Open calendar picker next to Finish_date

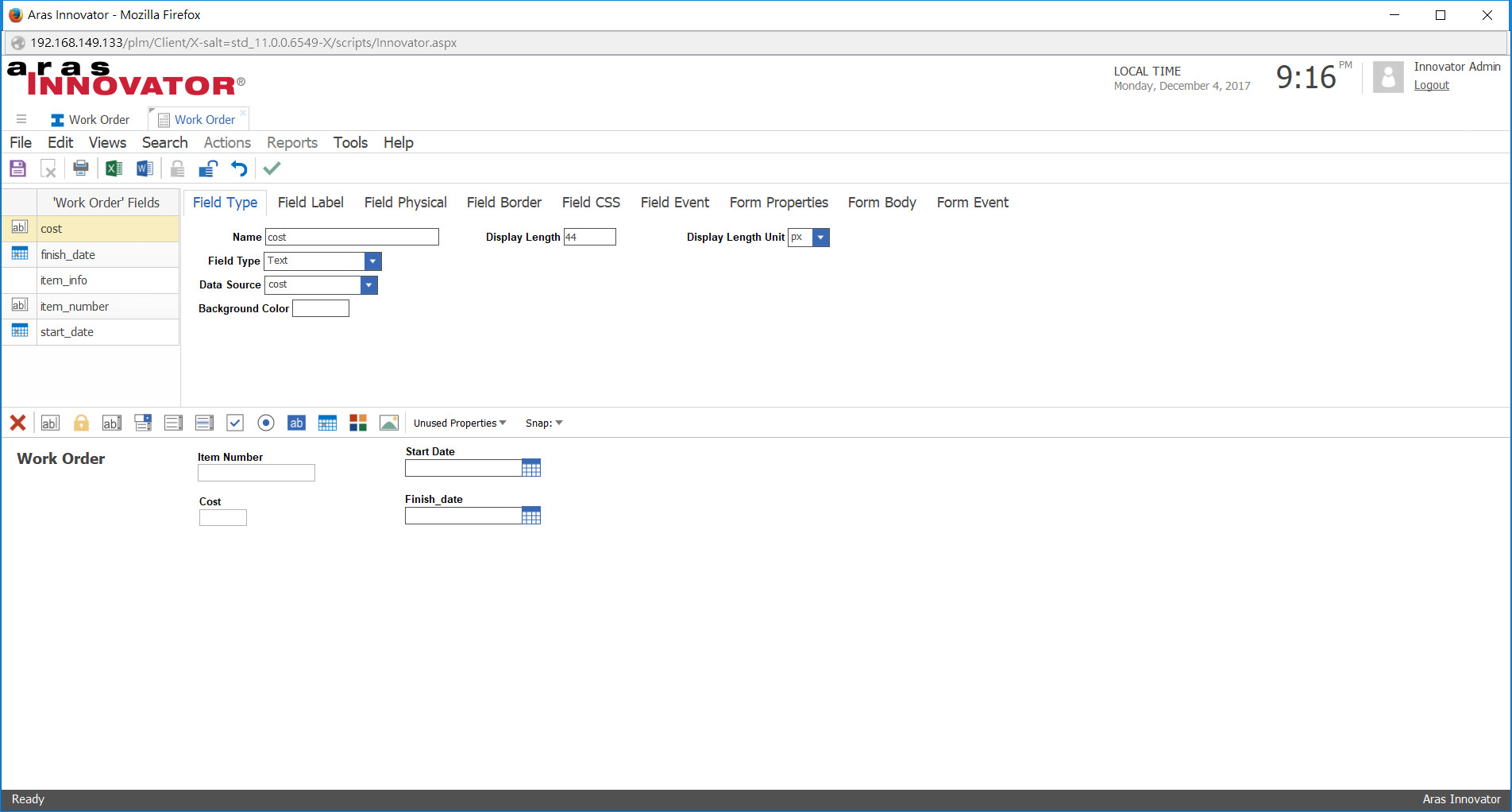point(531,516)
